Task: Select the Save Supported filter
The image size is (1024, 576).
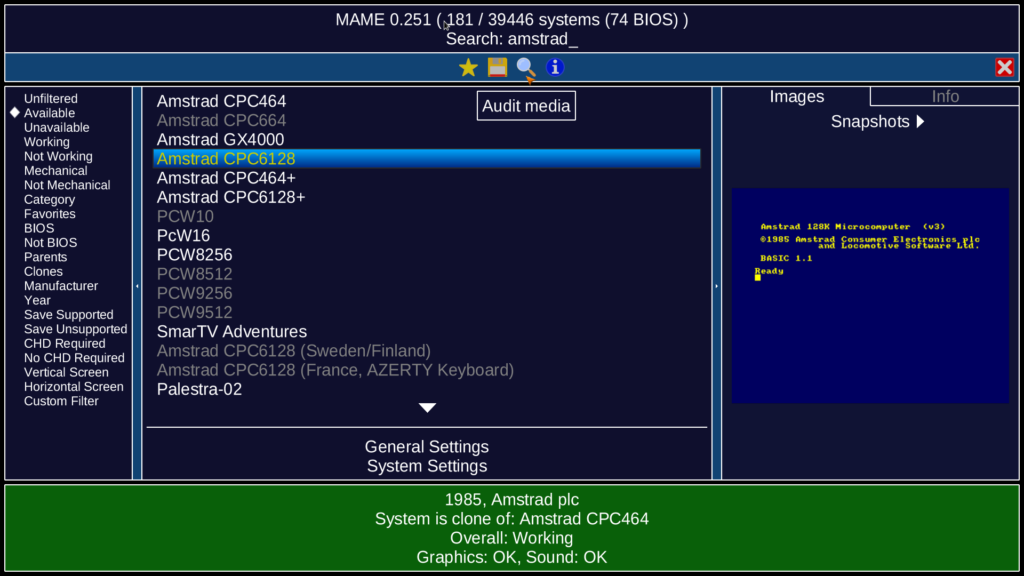Action: (x=69, y=314)
